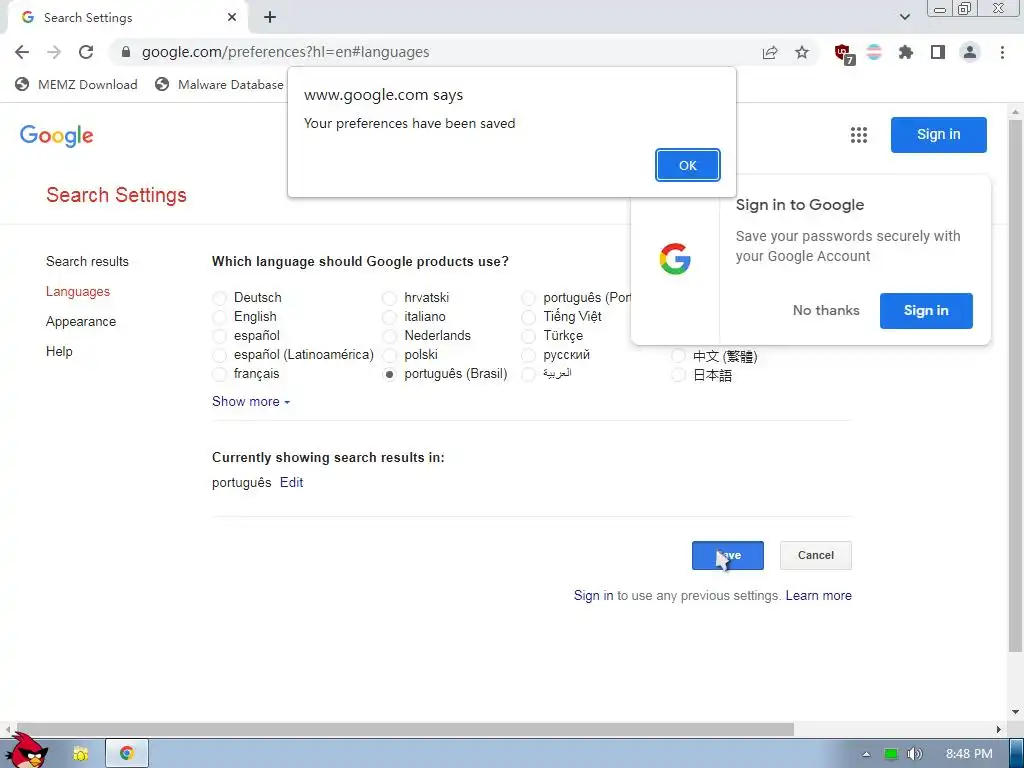Click the browser forward arrow
The height and width of the screenshot is (768, 1024).
point(54,52)
